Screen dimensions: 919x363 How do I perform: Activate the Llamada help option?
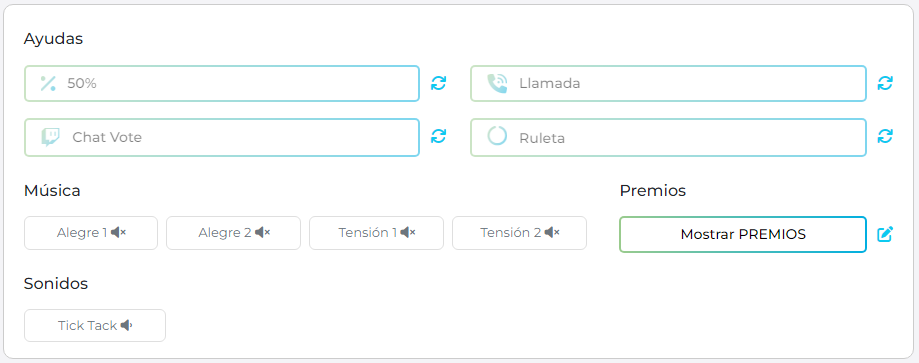[x=668, y=83]
